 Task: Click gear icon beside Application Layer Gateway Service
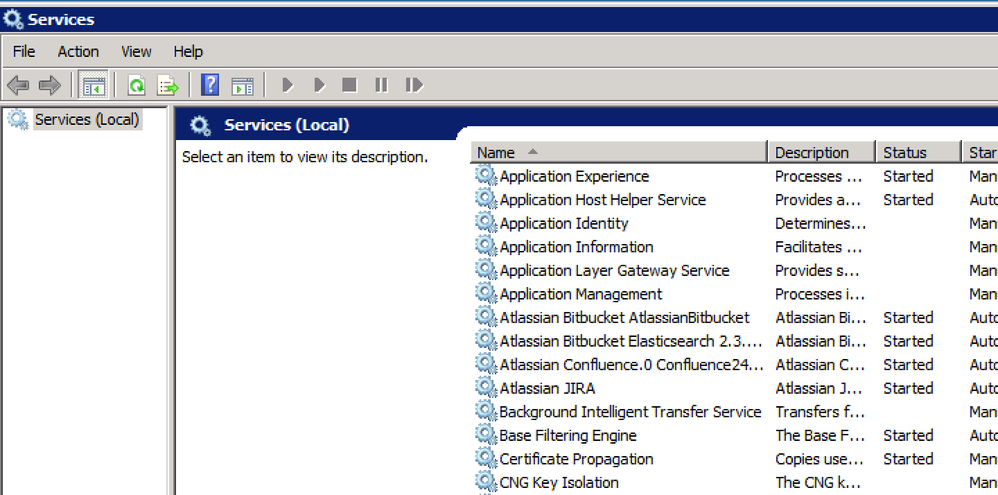point(486,270)
